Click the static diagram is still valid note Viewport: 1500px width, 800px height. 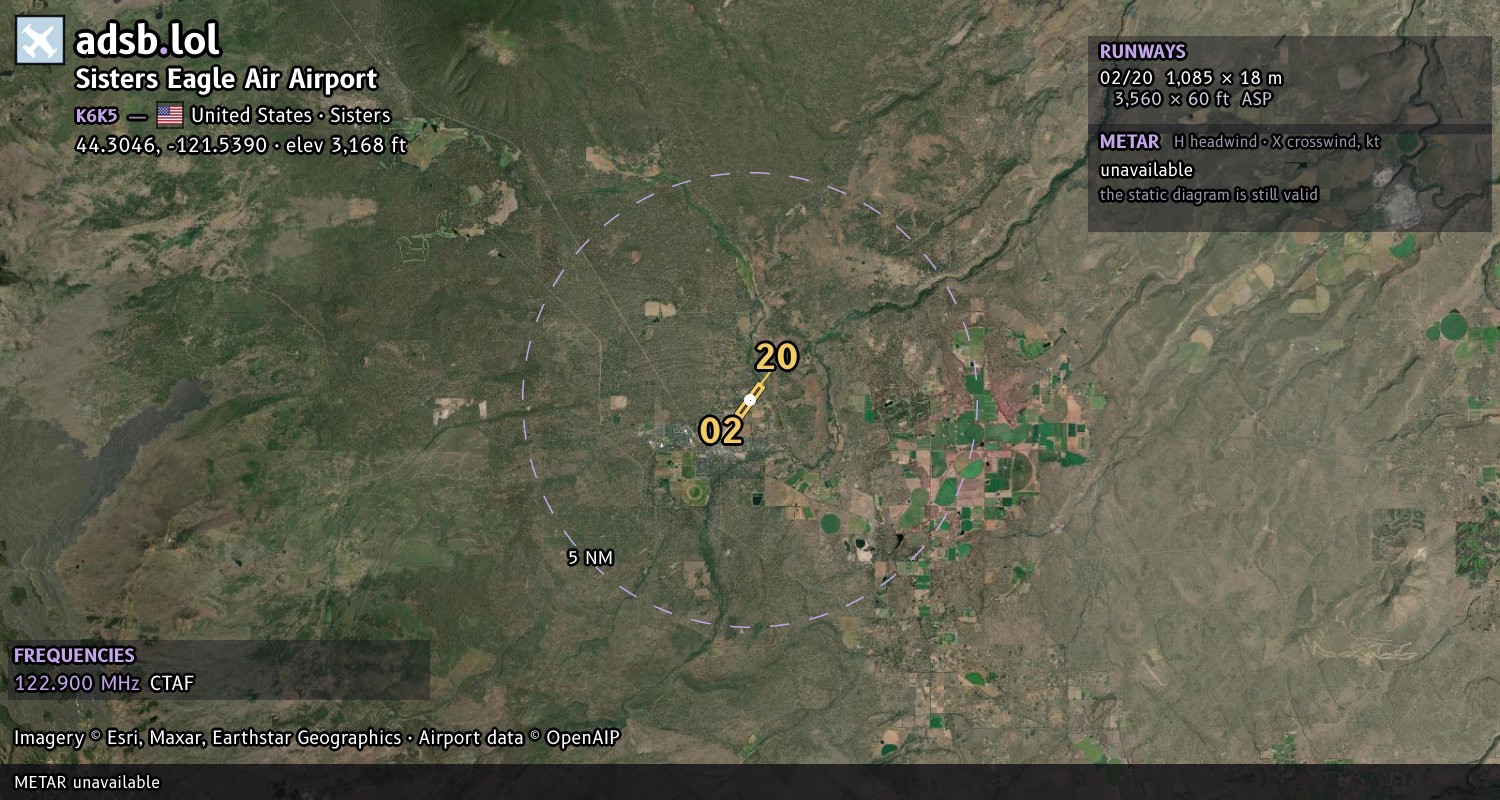[1209, 195]
